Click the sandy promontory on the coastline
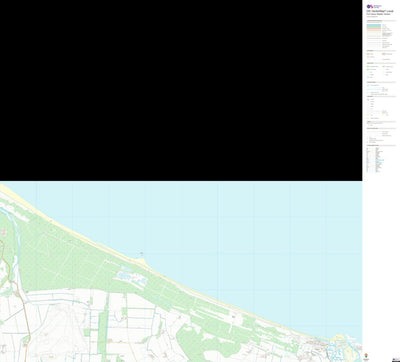The width and height of the screenshot is (400, 362). tap(142, 261)
